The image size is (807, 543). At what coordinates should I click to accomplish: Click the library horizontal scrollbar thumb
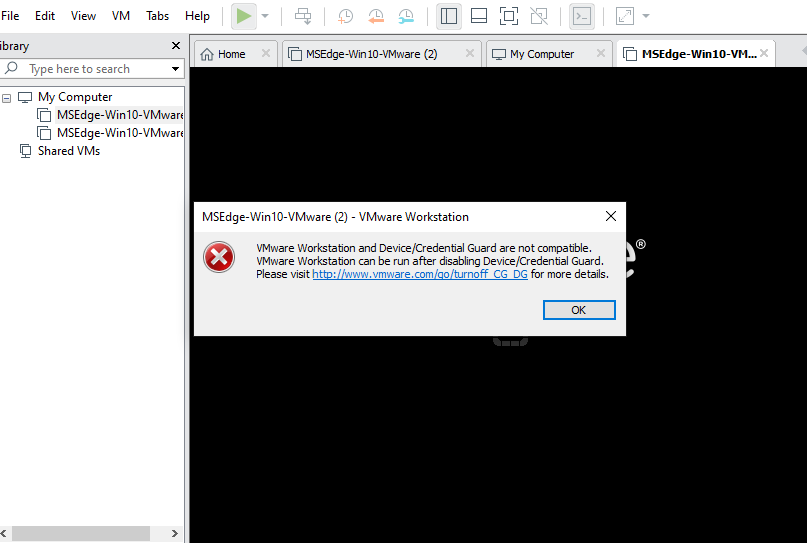pyautogui.click(x=81, y=533)
